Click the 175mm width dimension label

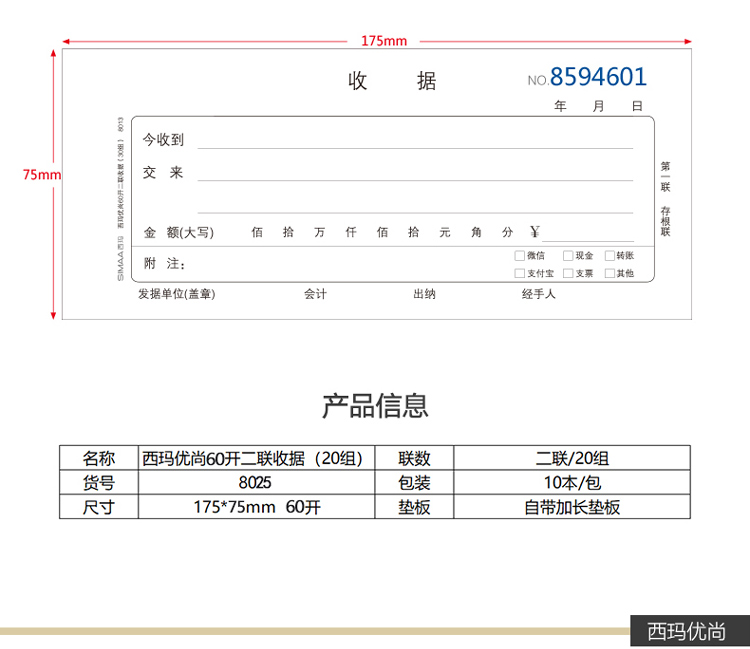[x=384, y=41]
